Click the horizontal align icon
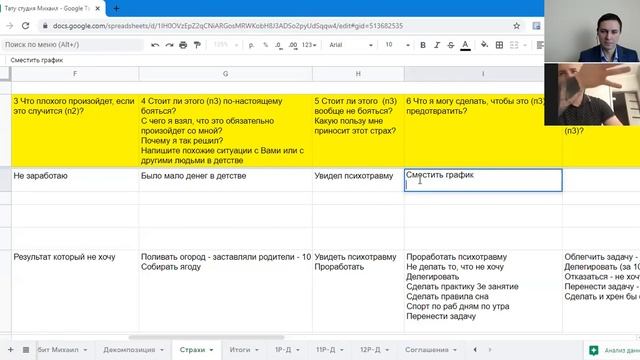The width and height of the screenshot is (640, 360). pyautogui.click(x=540, y=45)
